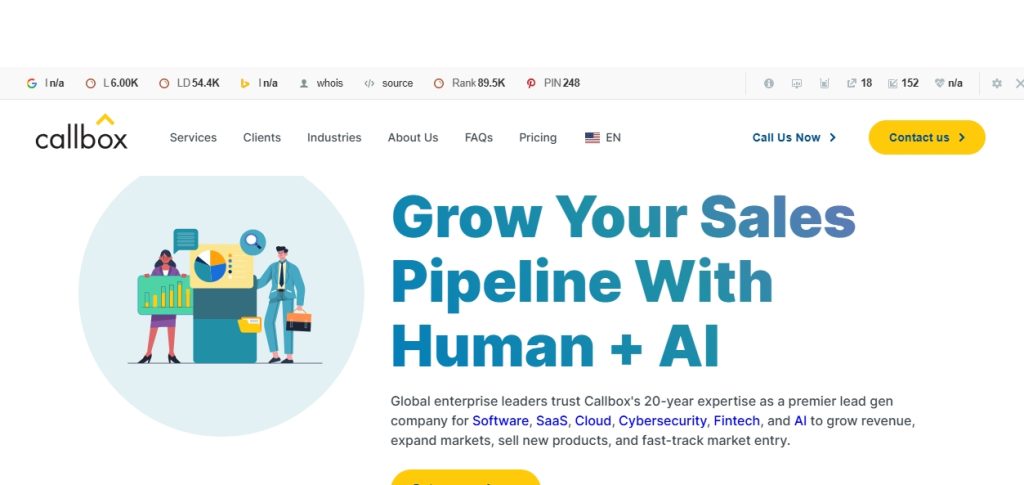Check the Bing index parameter
The width and height of the screenshot is (1024, 485).
259,83
